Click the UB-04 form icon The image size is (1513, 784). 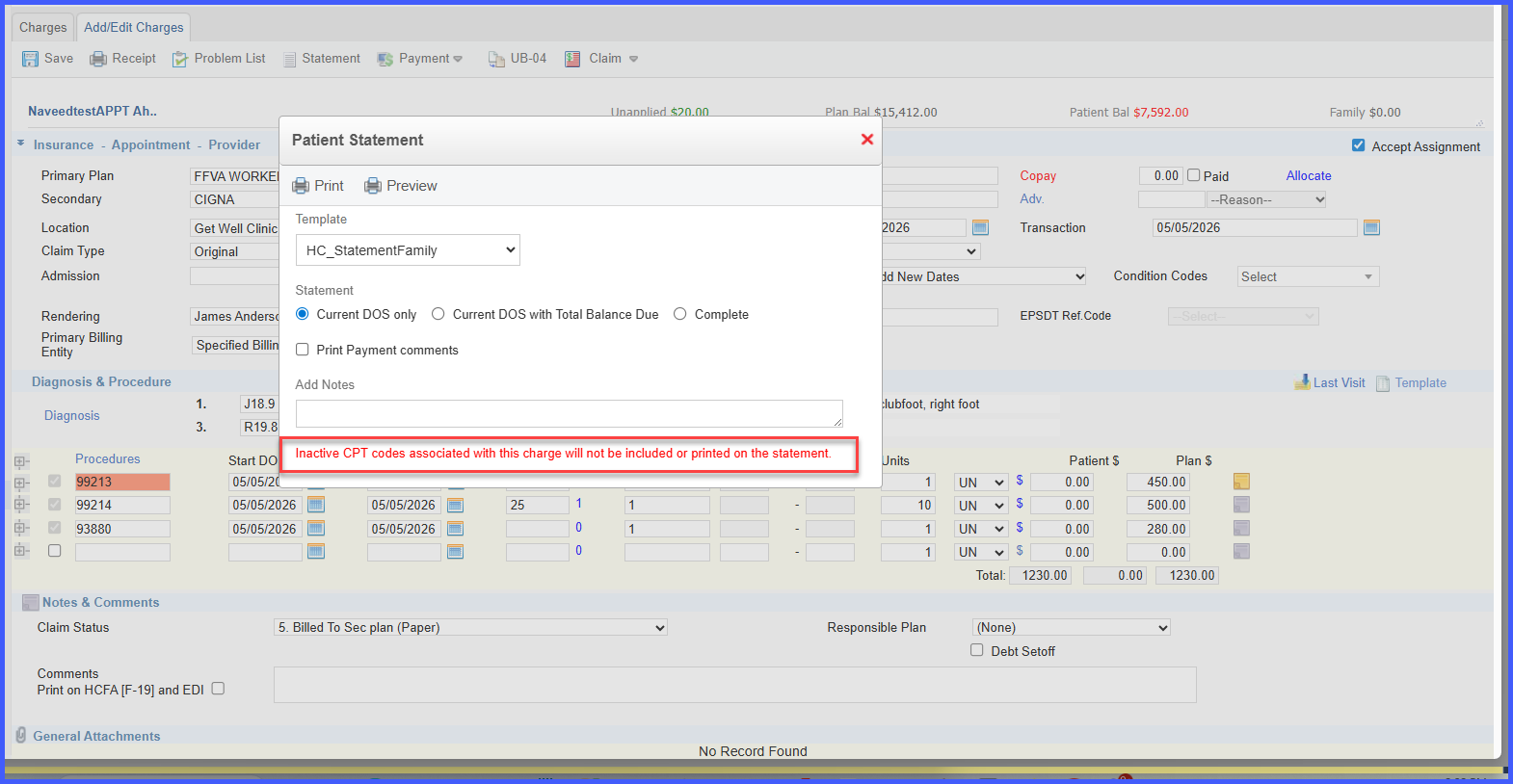[x=496, y=59]
